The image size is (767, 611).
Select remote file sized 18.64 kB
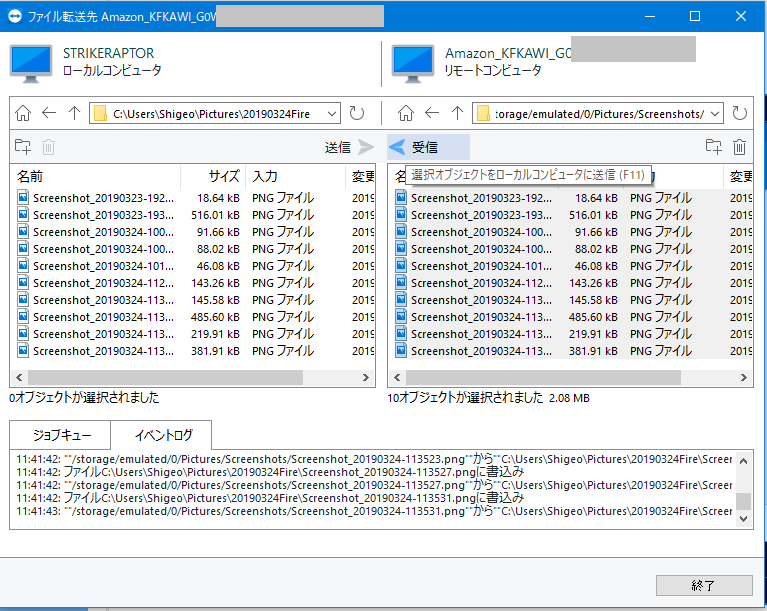(570, 198)
